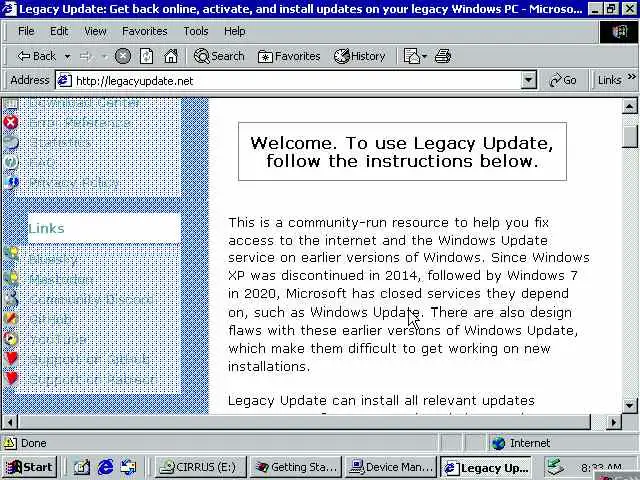Open the Privacy Policy link
Screen dimensions: 640x480
point(74,182)
